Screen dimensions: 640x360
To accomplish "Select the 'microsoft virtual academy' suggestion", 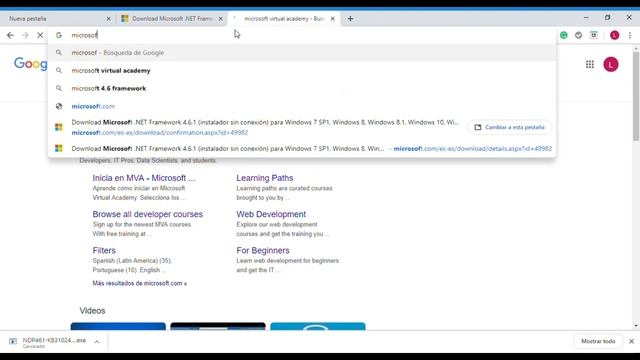I will click(302, 71).
